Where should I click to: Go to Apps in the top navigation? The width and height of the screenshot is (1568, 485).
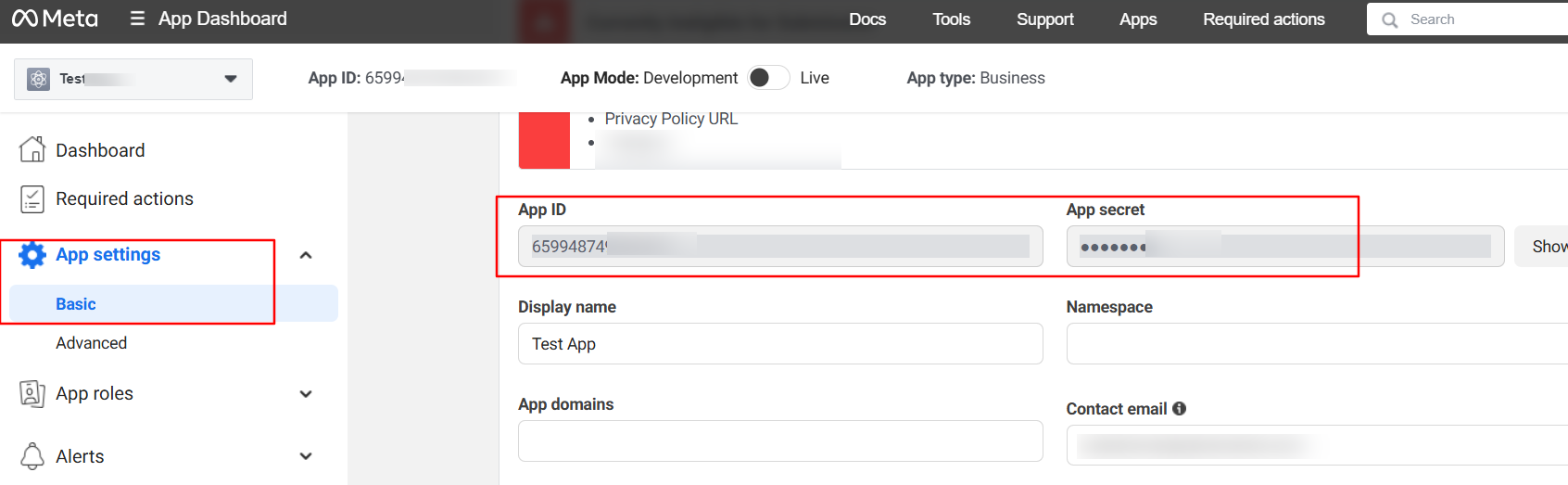(1138, 19)
